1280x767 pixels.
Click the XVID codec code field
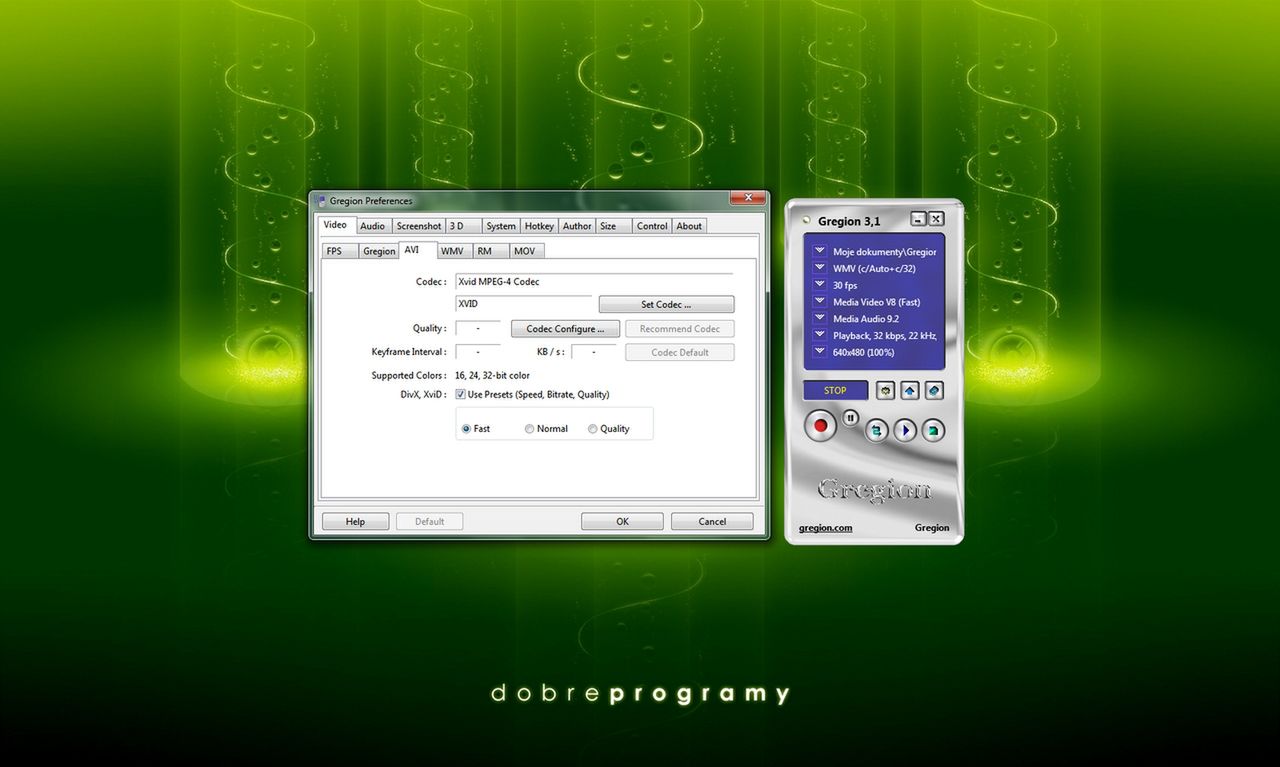(523, 302)
